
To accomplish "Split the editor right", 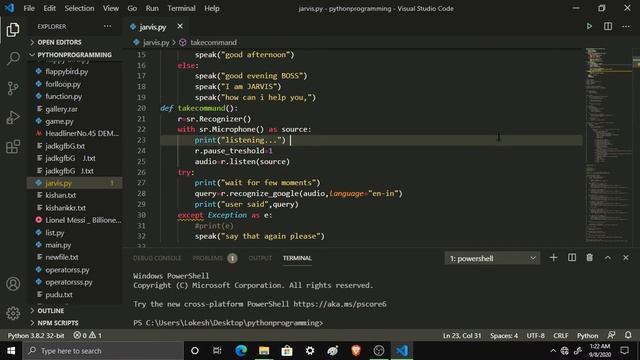I will point(608,26).
